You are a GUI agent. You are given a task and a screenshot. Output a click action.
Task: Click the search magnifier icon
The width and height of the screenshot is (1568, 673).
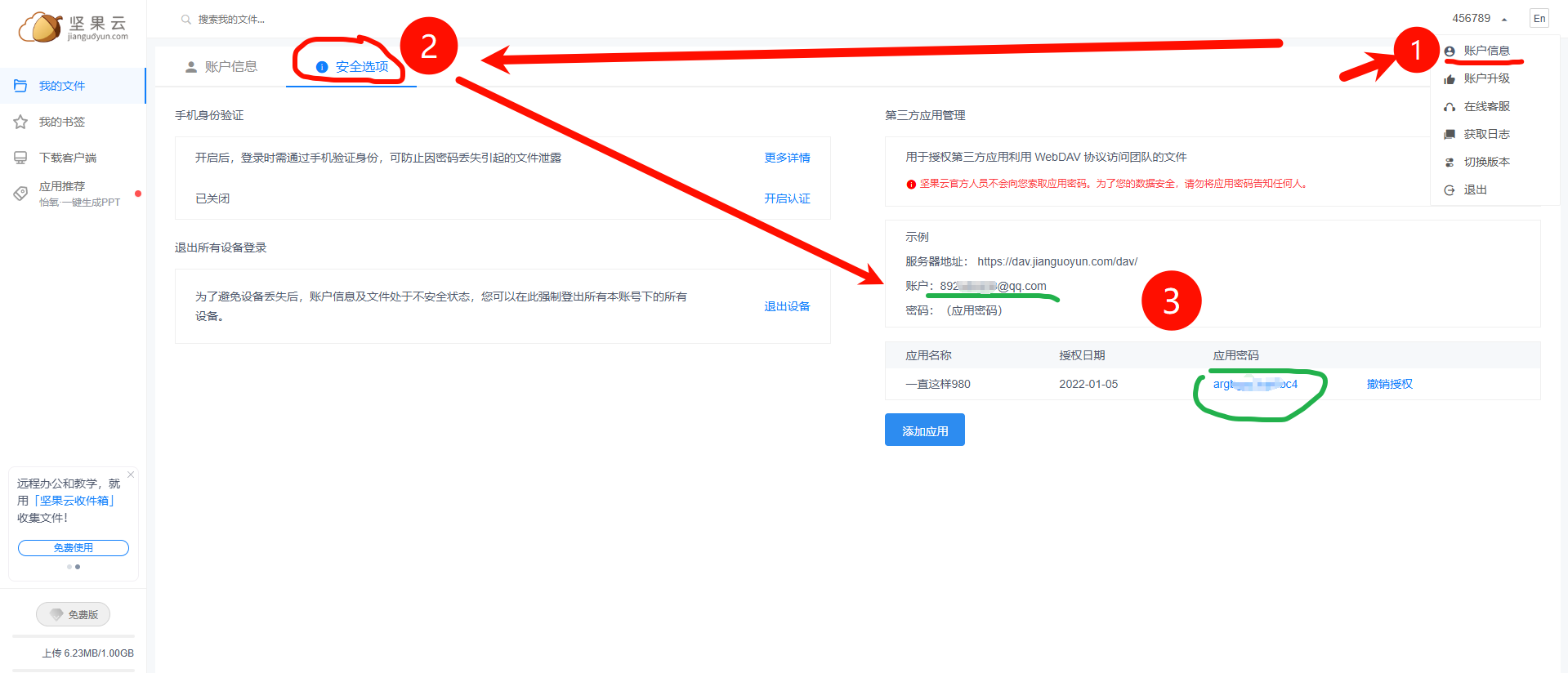tap(186, 19)
